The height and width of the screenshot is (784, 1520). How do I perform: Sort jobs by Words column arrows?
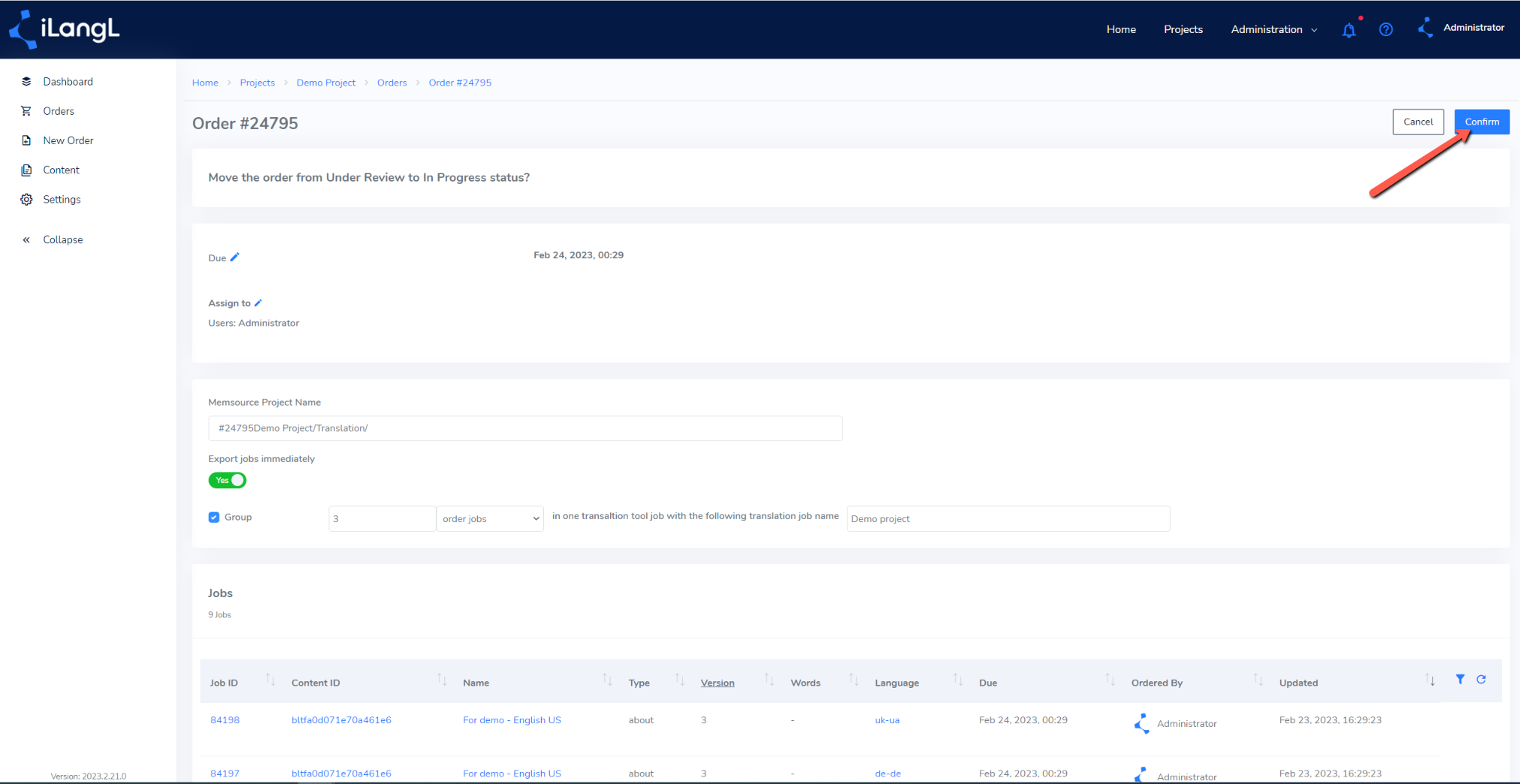click(854, 680)
